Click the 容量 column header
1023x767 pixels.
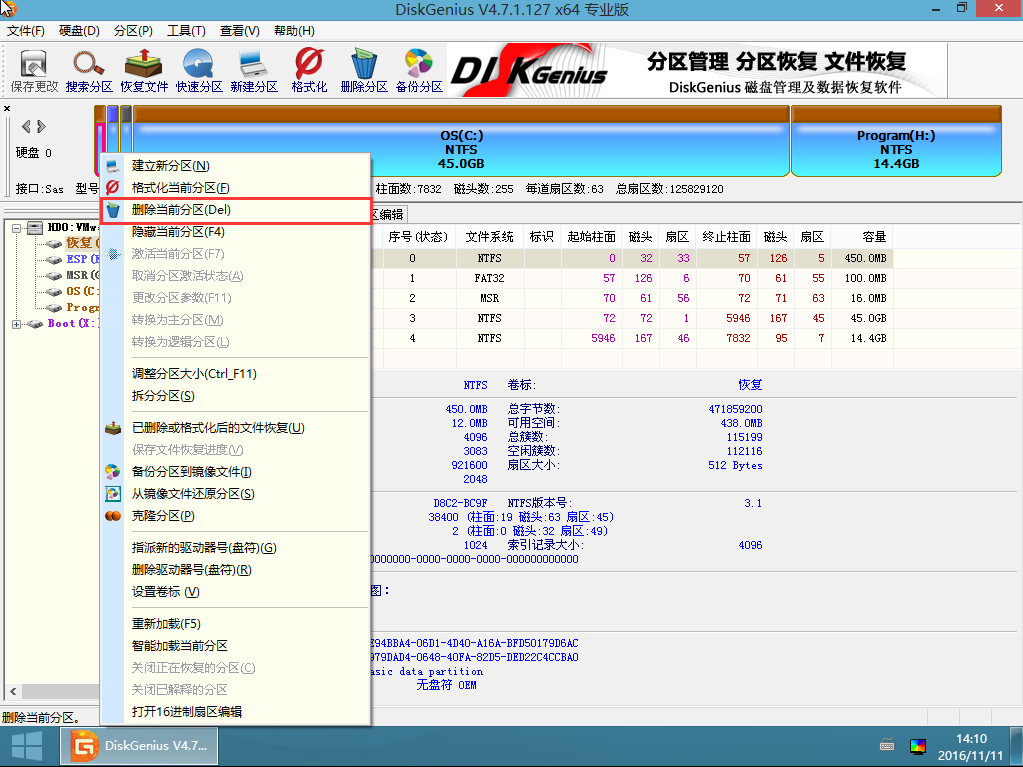861,237
